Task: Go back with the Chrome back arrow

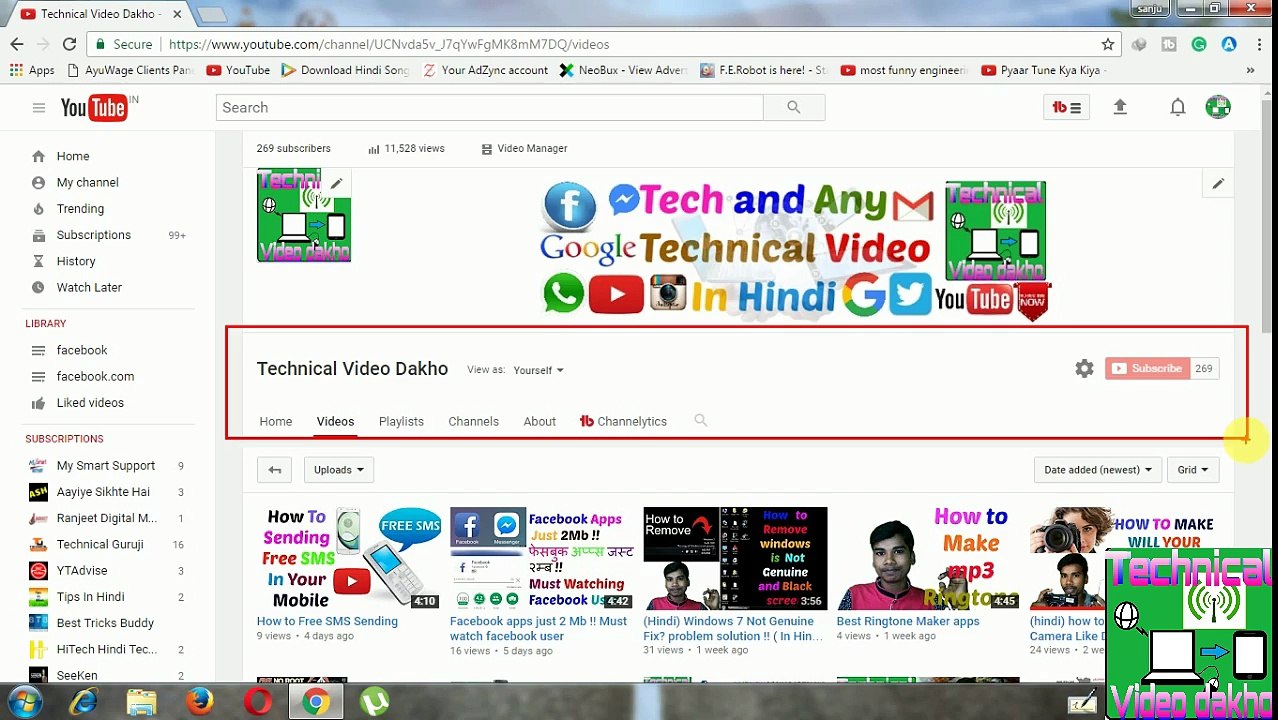Action: [x=17, y=44]
